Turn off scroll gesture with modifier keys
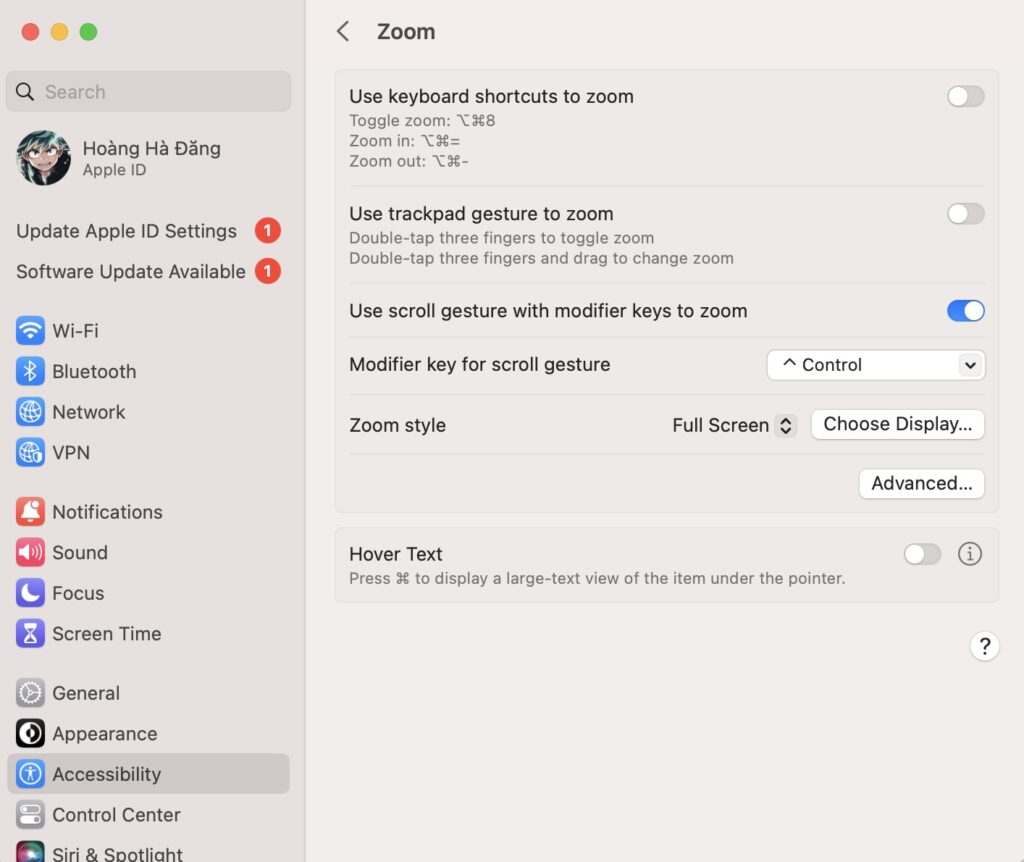This screenshot has height=862, width=1024. pyautogui.click(x=966, y=311)
